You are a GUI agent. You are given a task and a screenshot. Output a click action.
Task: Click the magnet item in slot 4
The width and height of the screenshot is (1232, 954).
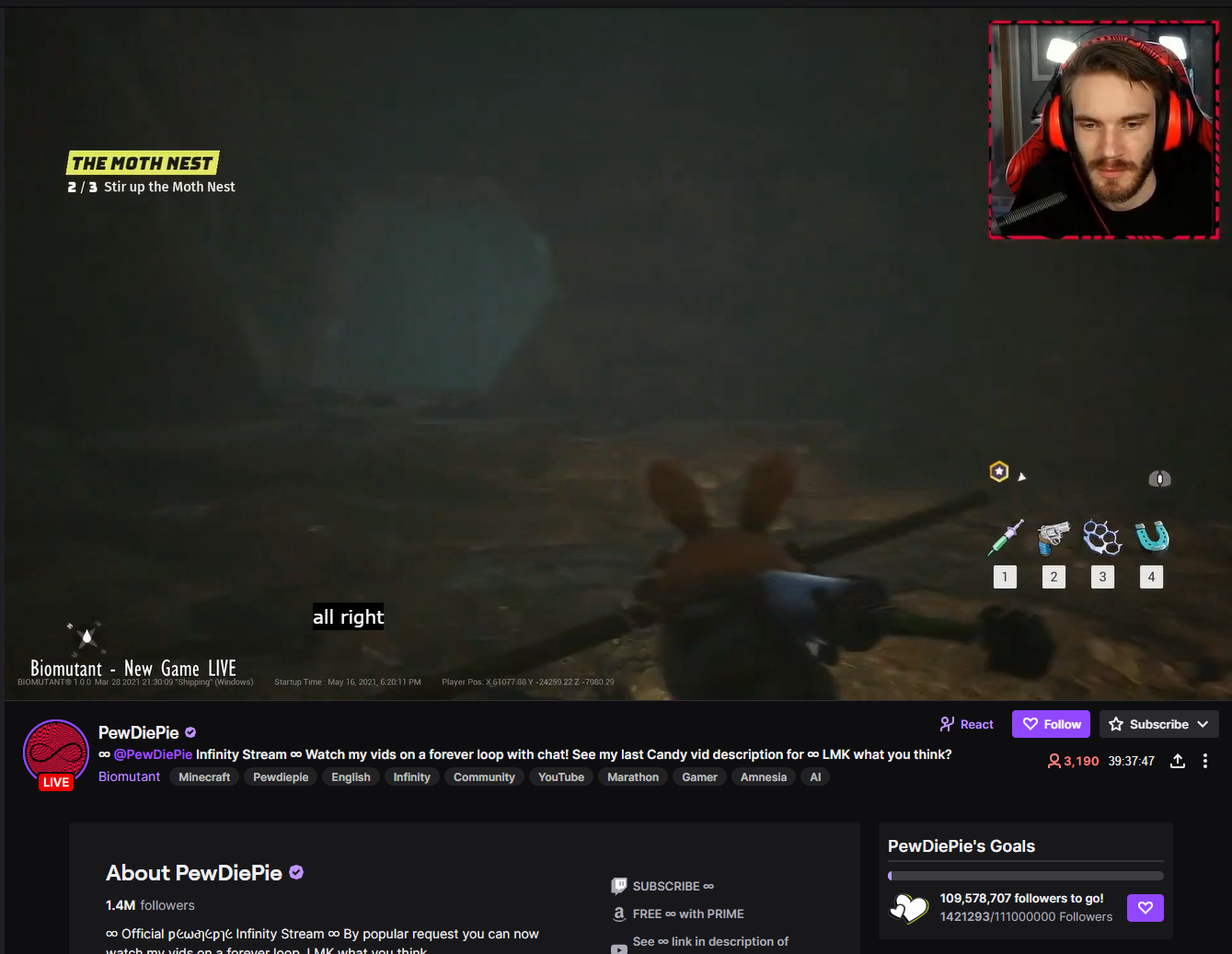(x=1151, y=535)
